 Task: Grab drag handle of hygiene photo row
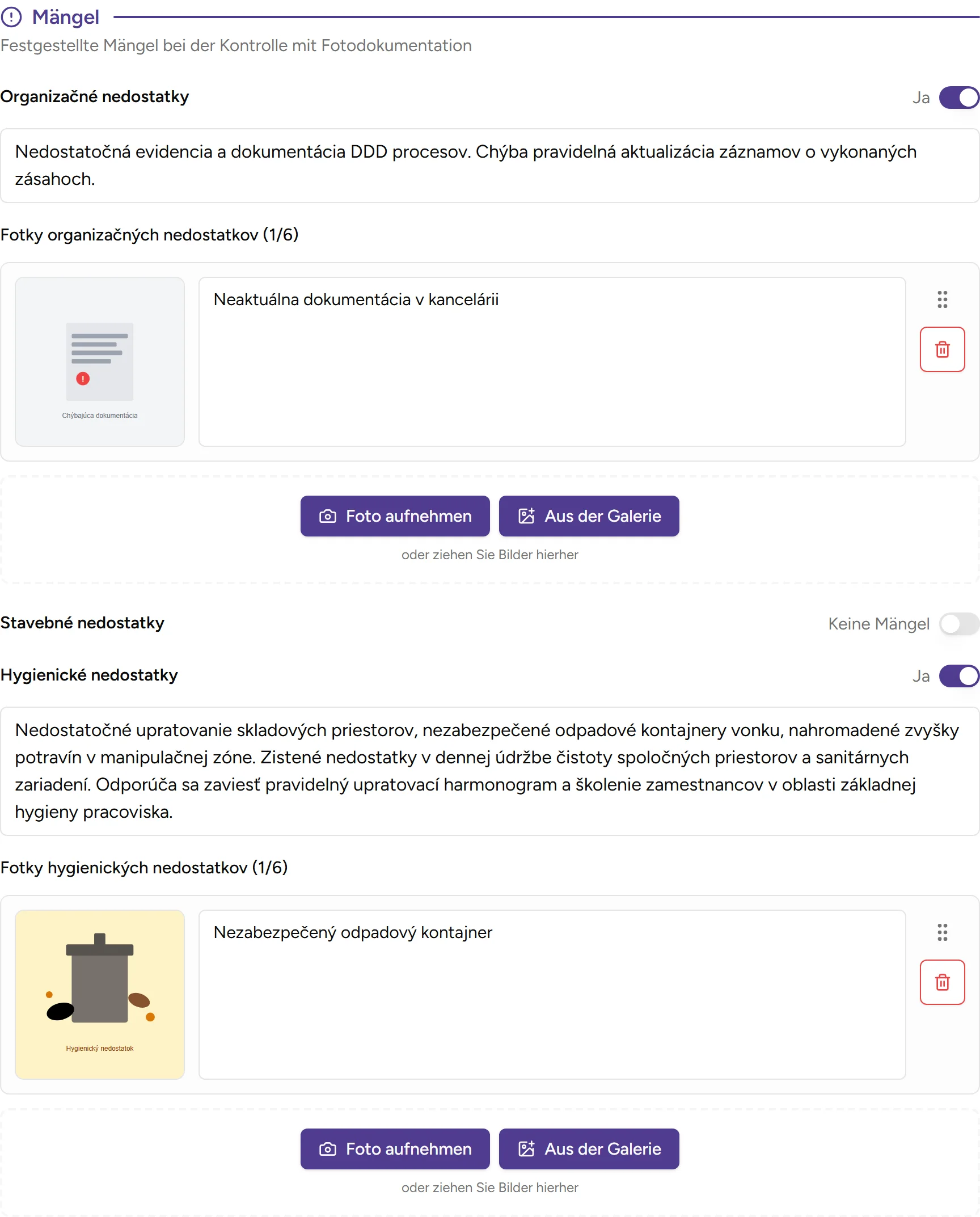pos(942,932)
